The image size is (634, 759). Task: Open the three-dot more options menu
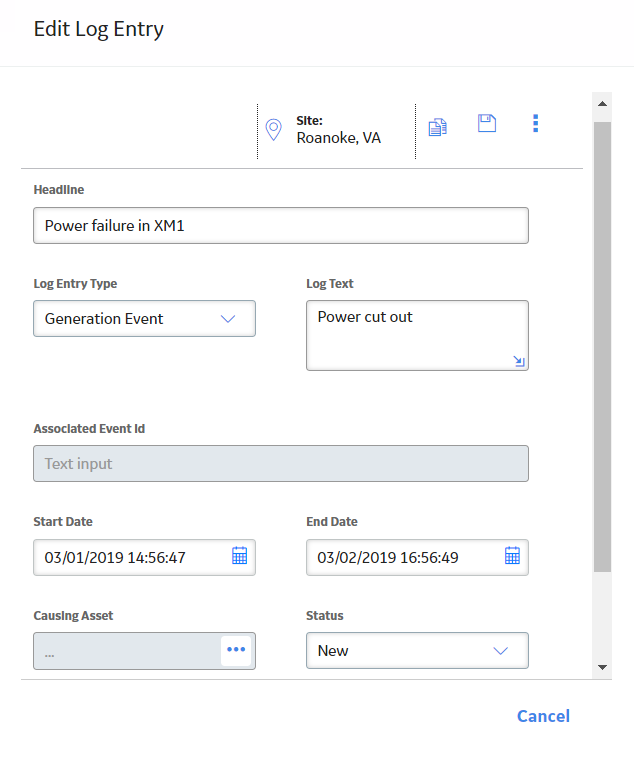(535, 123)
